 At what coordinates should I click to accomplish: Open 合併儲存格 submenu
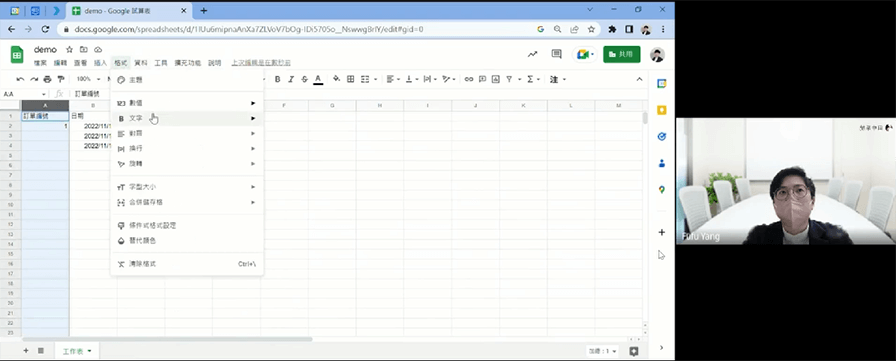pos(186,202)
